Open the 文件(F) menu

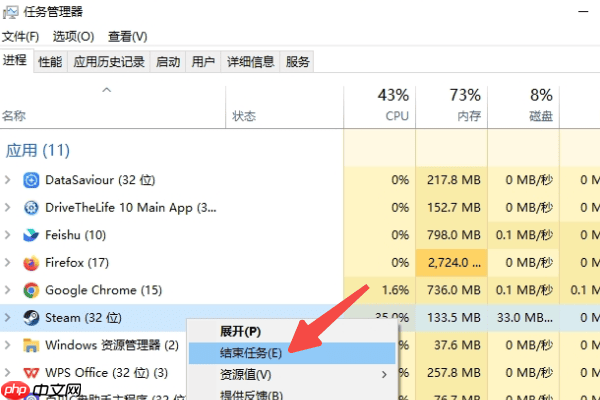click(20, 37)
